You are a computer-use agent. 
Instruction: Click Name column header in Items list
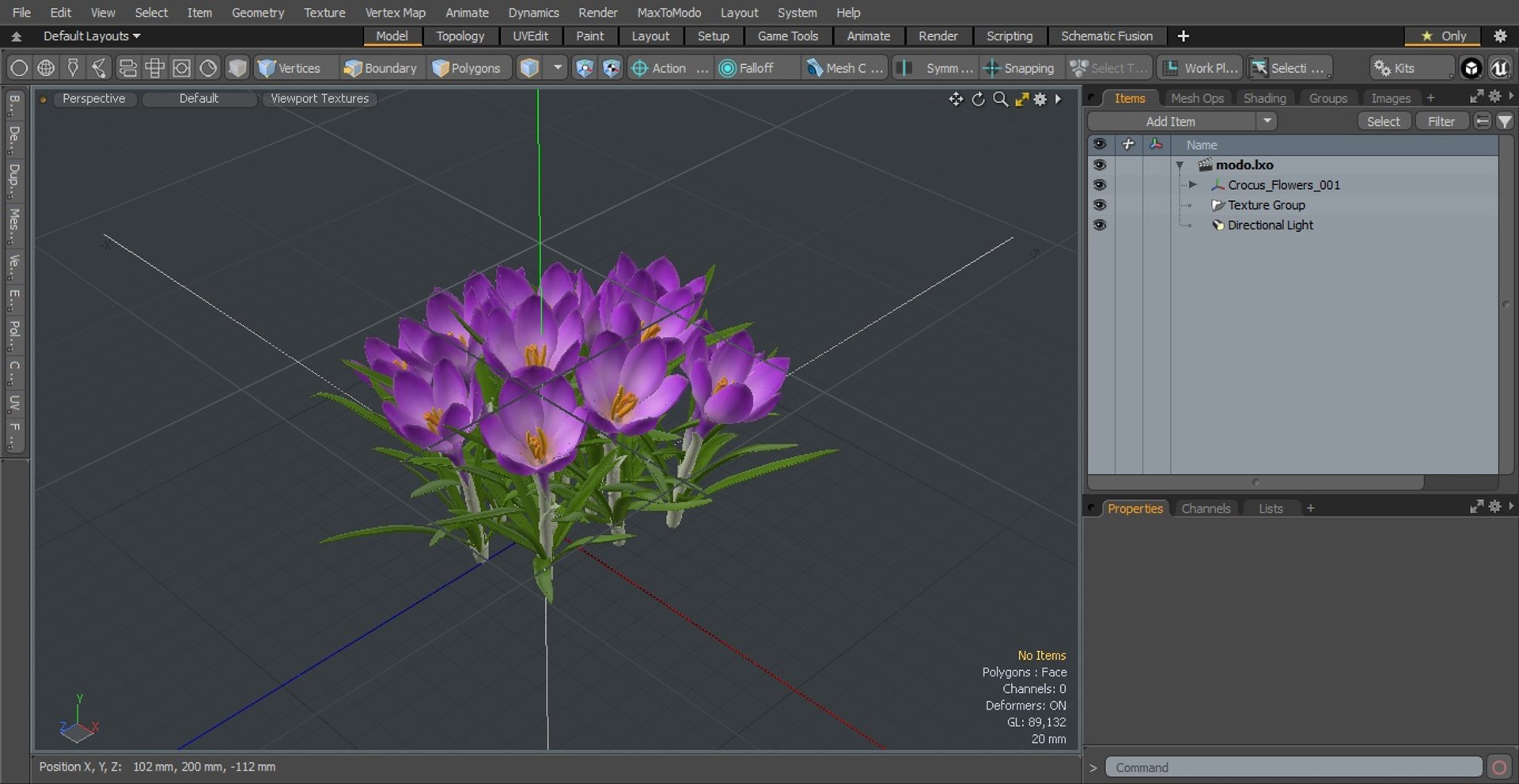point(1335,145)
